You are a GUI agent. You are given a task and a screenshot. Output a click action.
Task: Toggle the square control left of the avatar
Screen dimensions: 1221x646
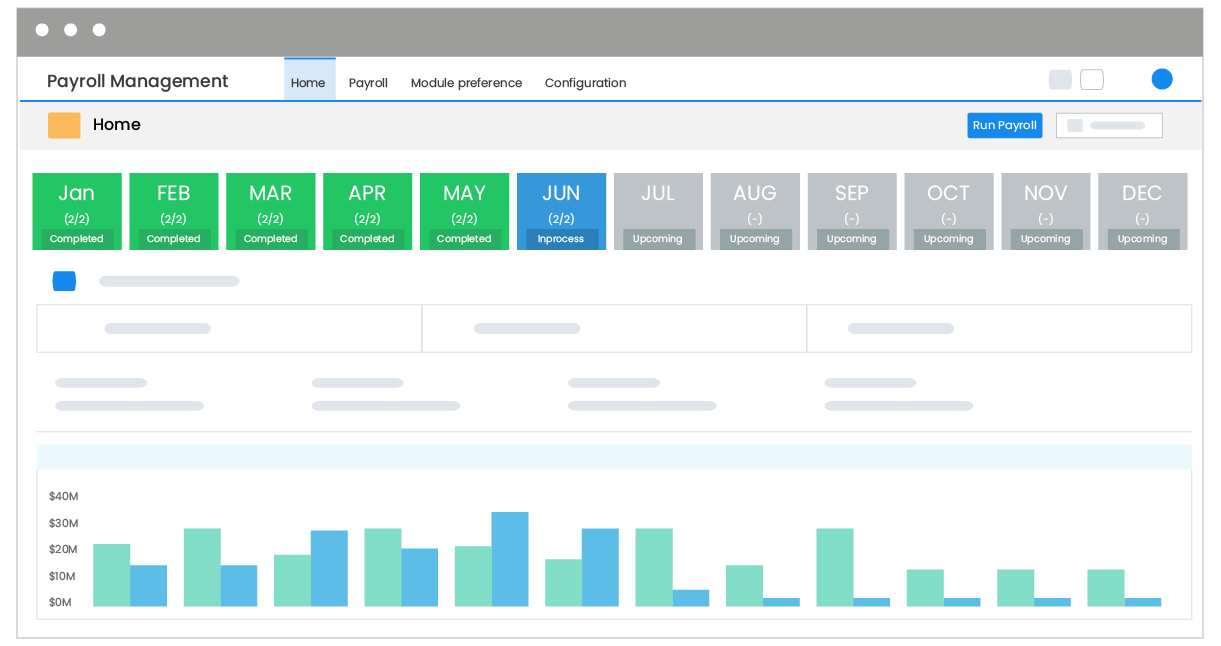click(x=1091, y=79)
